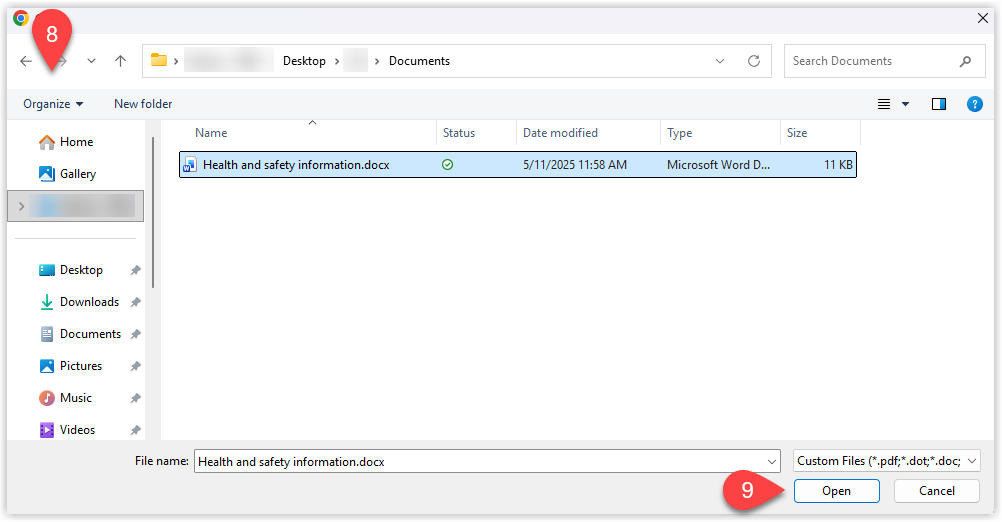Open Music quick access folder
Screen dimensions: 1002x522
pyautogui.click(x=66, y=397)
